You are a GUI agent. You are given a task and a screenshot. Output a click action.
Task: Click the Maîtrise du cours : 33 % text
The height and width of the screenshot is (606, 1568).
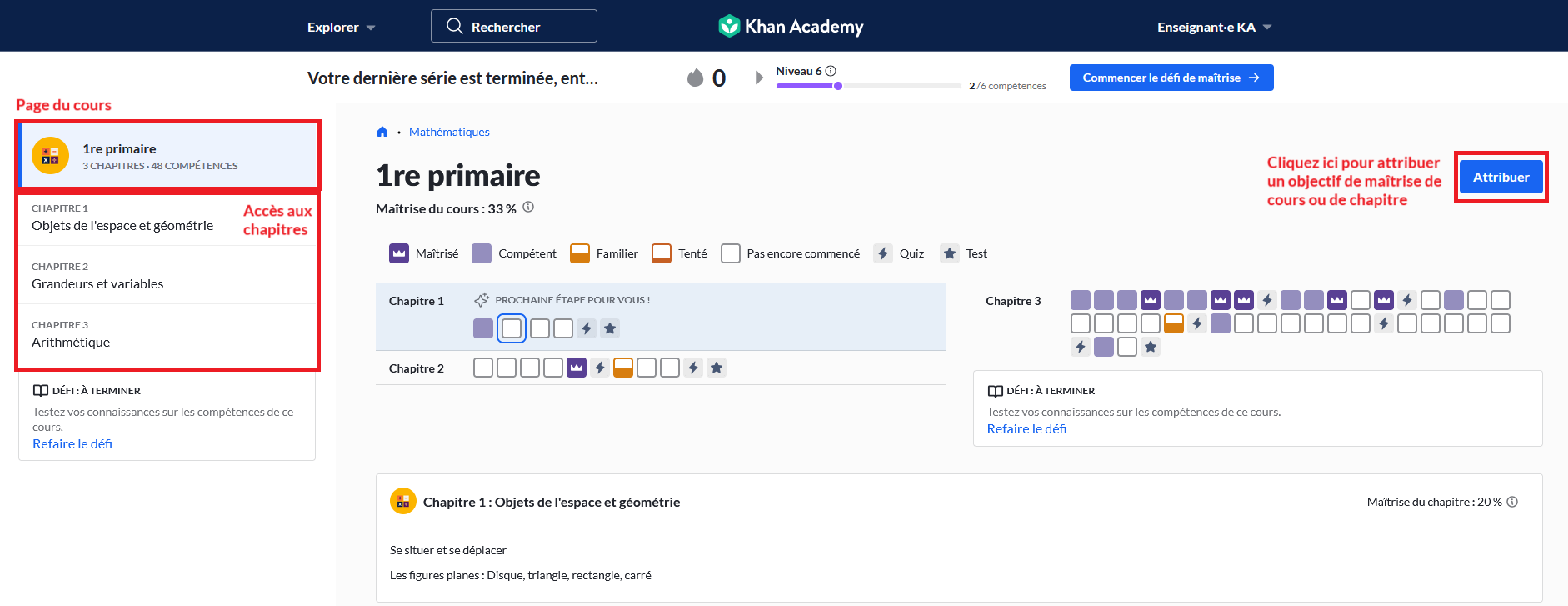[446, 208]
